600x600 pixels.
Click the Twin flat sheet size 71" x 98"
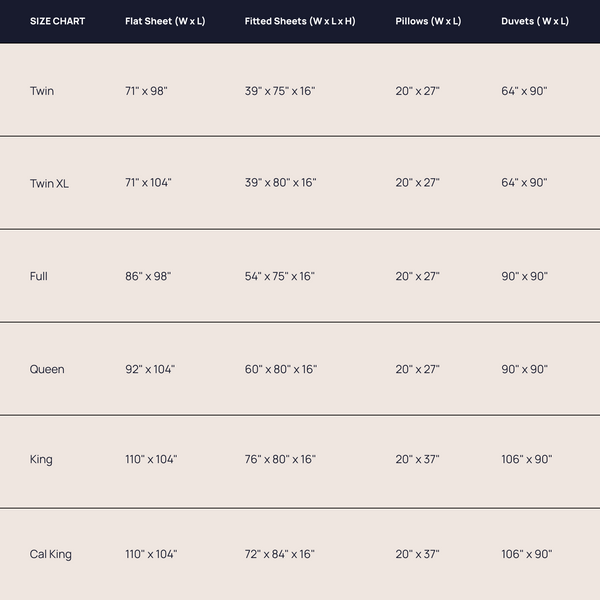click(146, 91)
